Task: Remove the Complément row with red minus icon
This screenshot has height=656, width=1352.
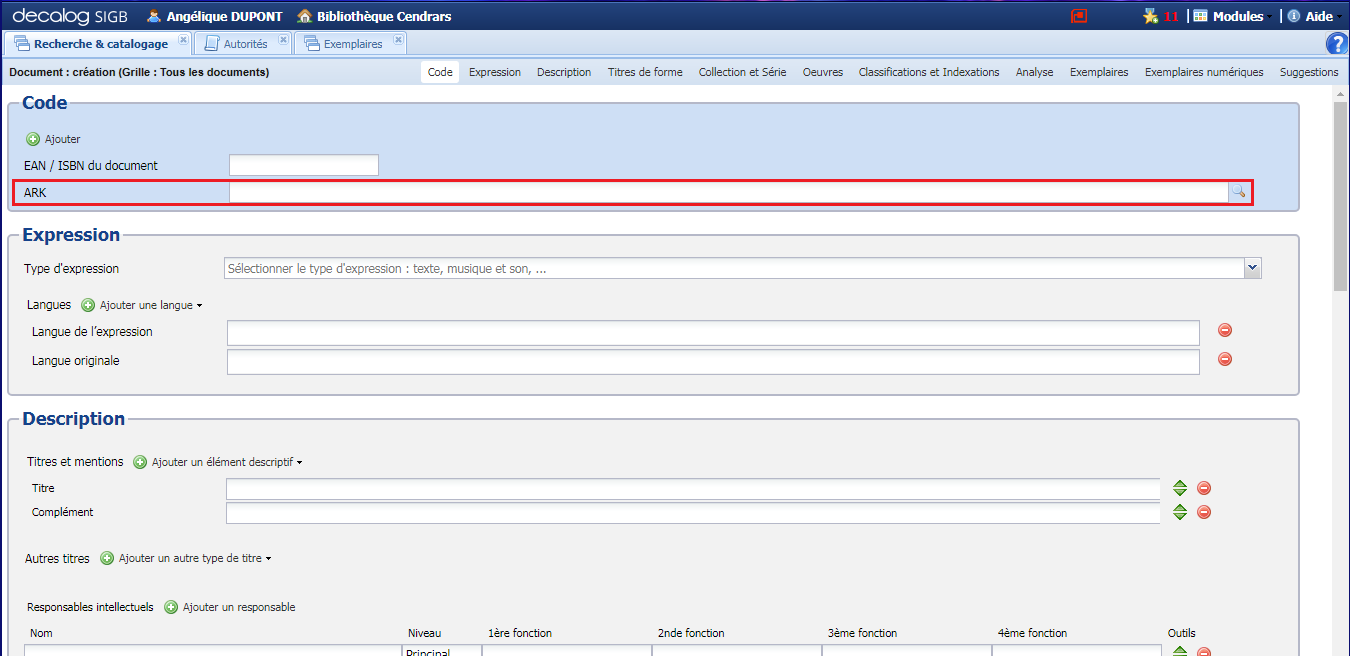Action: [x=1204, y=512]
